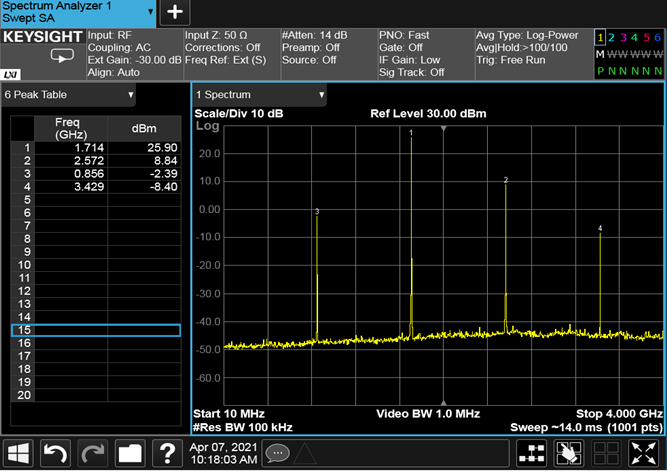Select peak table frequency 3.429
Screen dimensions: 667x473
(x=71, y=187)
